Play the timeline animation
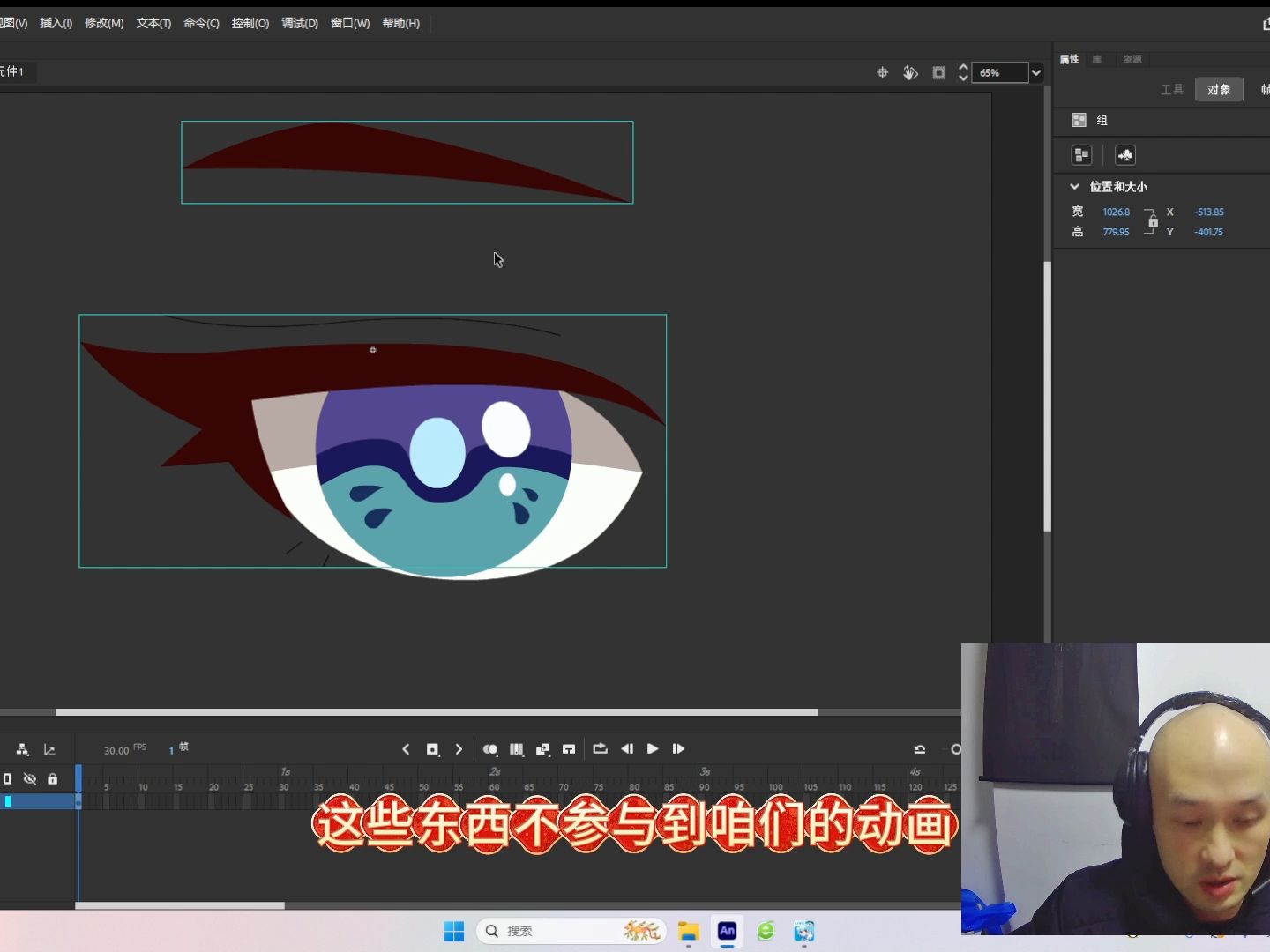The width and height of the screenshot is (1270, 952). tap(653, 748)
